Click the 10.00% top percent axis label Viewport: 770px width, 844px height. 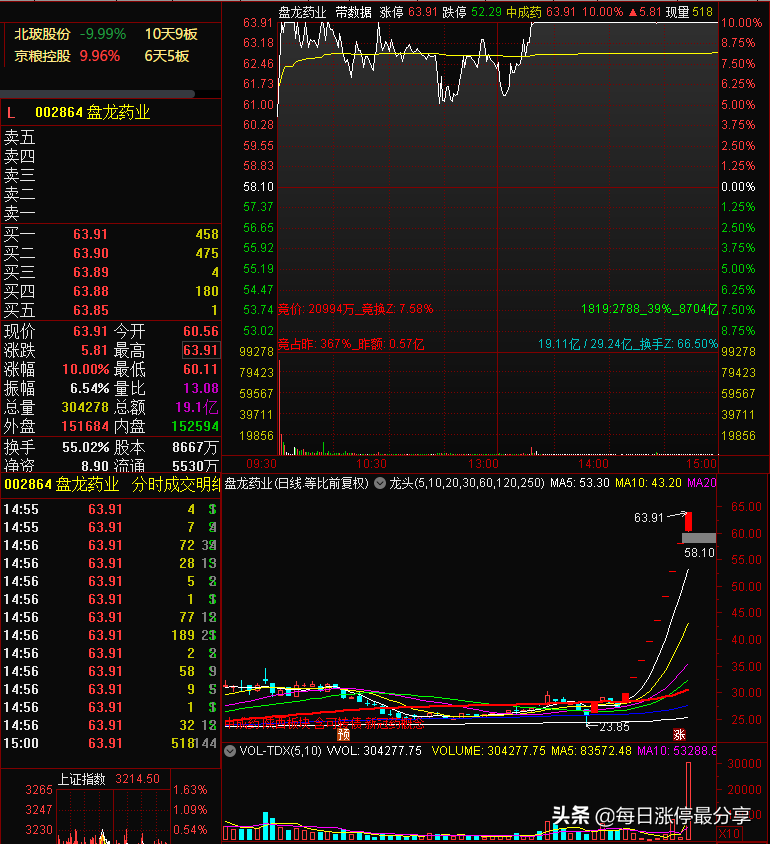coord(741,23)
